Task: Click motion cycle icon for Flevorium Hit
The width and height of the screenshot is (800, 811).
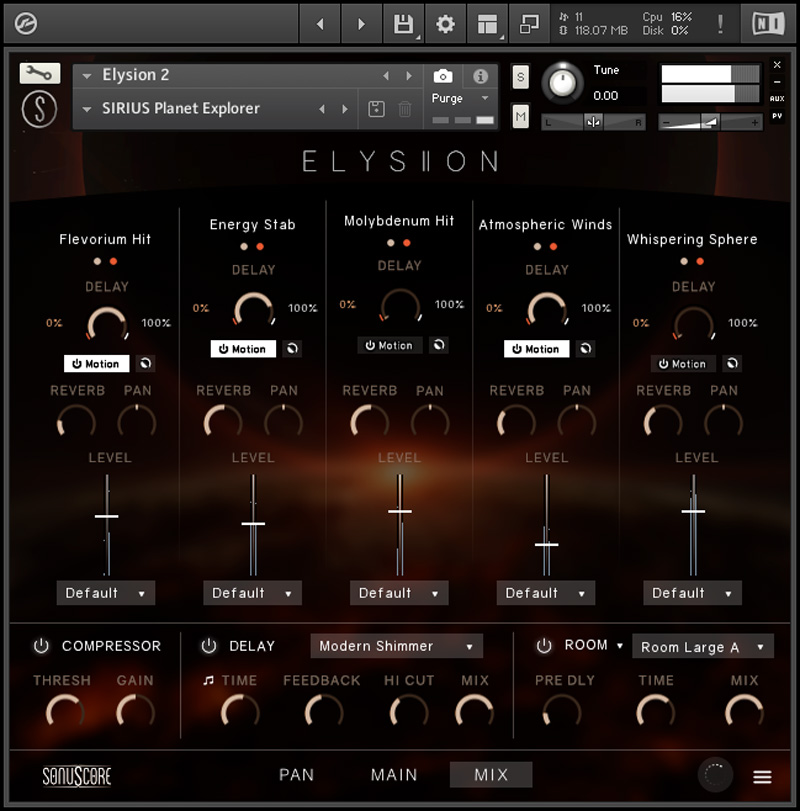Action: tap(145, 363)
